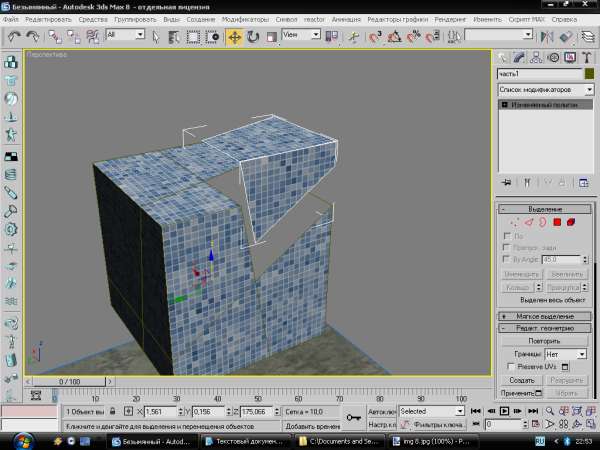Expand the Мягкое выделение rollout
Screen dimensions: 600x450
tap(545, 315)
